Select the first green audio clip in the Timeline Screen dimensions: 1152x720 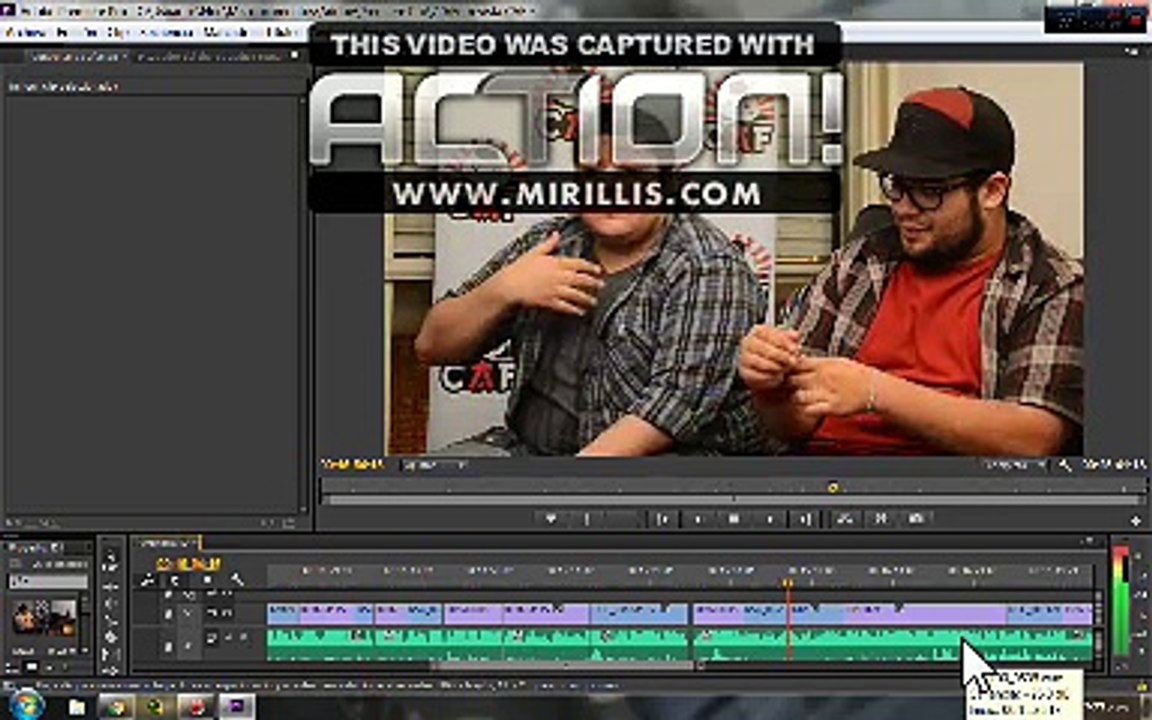tap(320, 644)
